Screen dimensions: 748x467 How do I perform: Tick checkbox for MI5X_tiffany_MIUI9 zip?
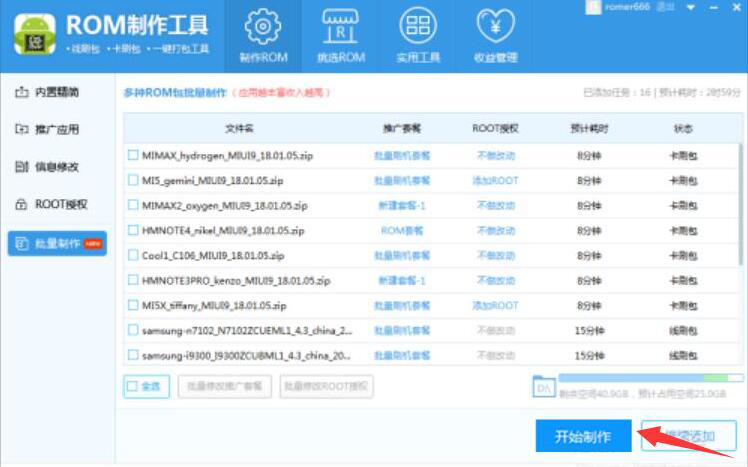133,305
